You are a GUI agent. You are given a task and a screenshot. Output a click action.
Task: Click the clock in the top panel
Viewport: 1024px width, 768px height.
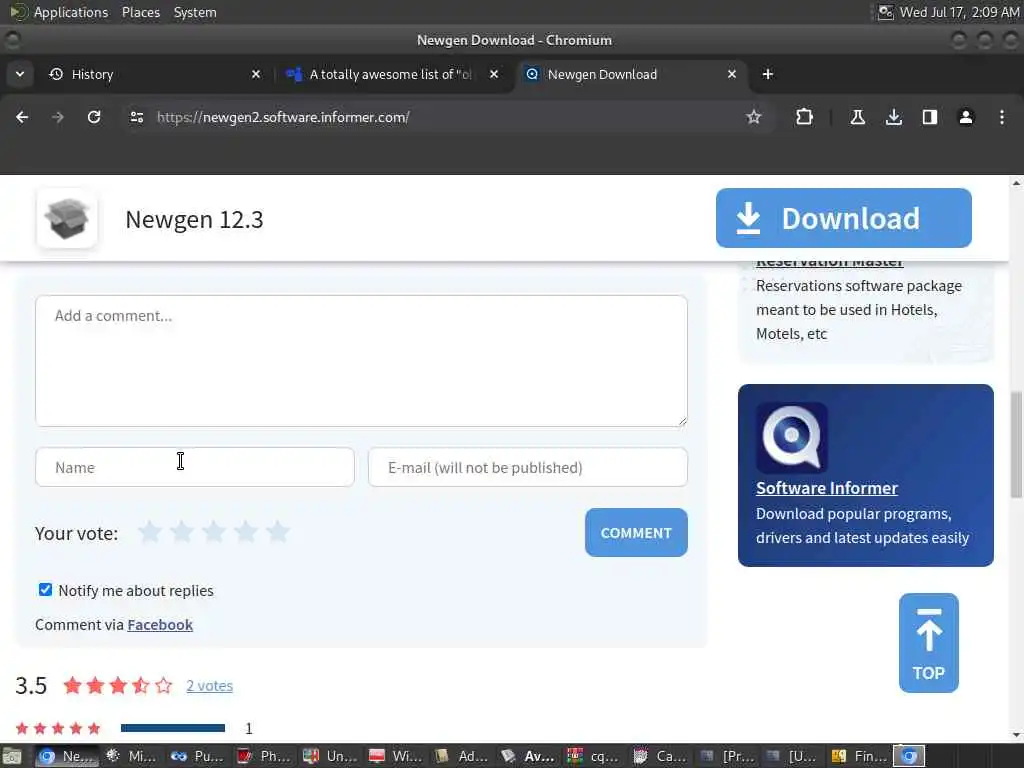coord(959,12)
